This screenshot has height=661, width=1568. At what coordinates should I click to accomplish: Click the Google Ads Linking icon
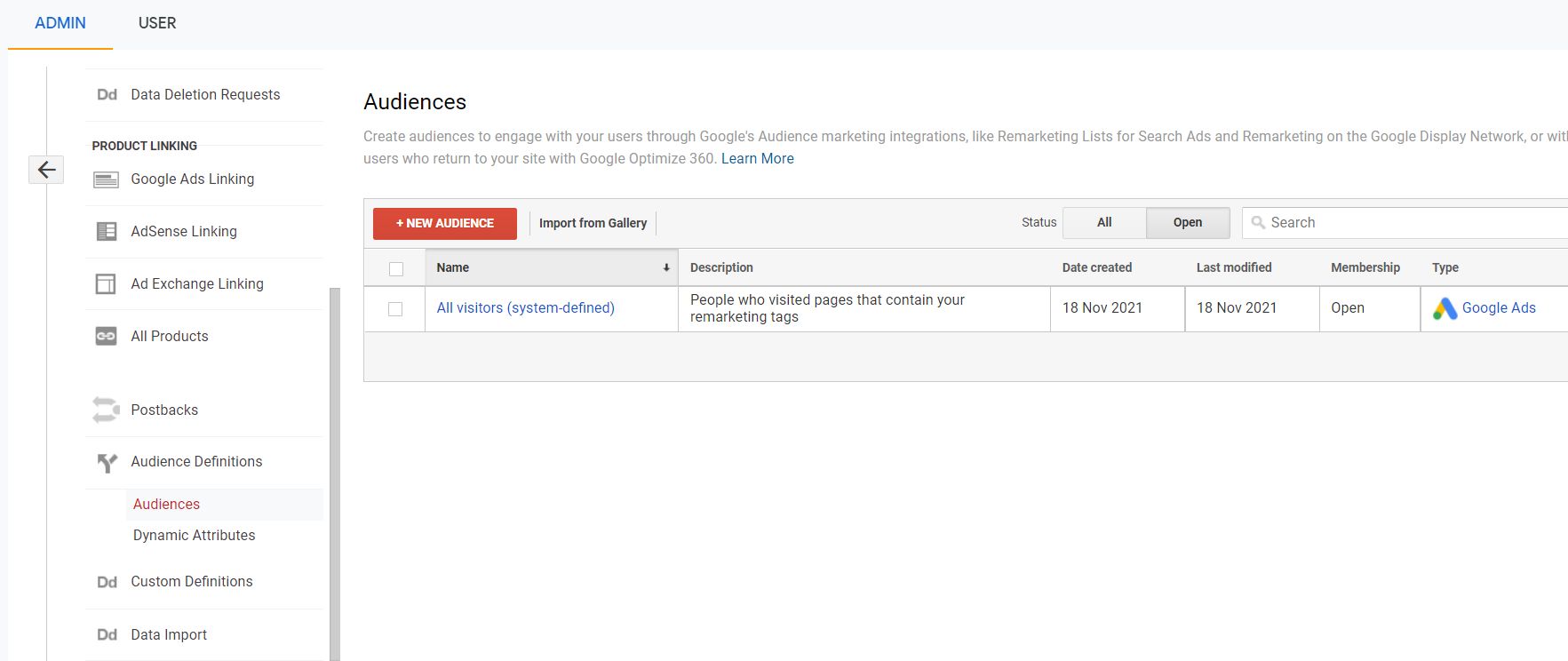(x=106, y=179)
